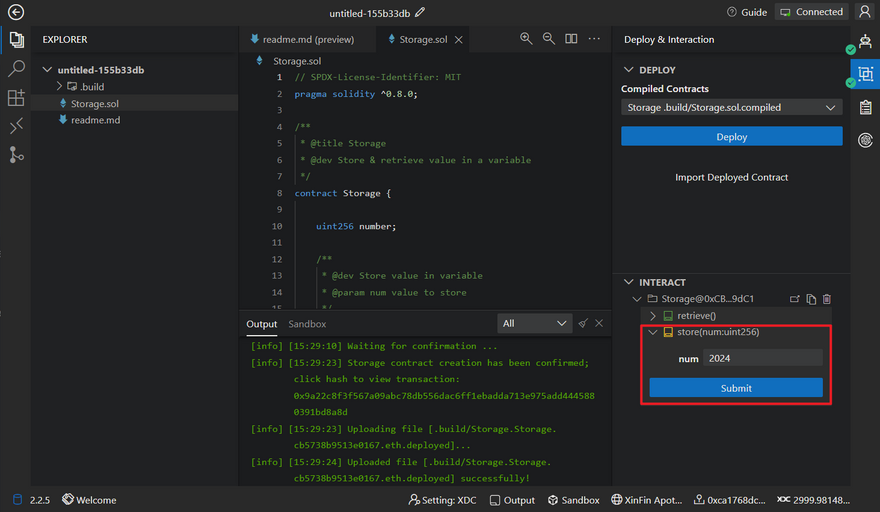880x512 pixels.
Task: Click the transaction hash in output log
Action: pyautogui.click(x=444, y=404)
